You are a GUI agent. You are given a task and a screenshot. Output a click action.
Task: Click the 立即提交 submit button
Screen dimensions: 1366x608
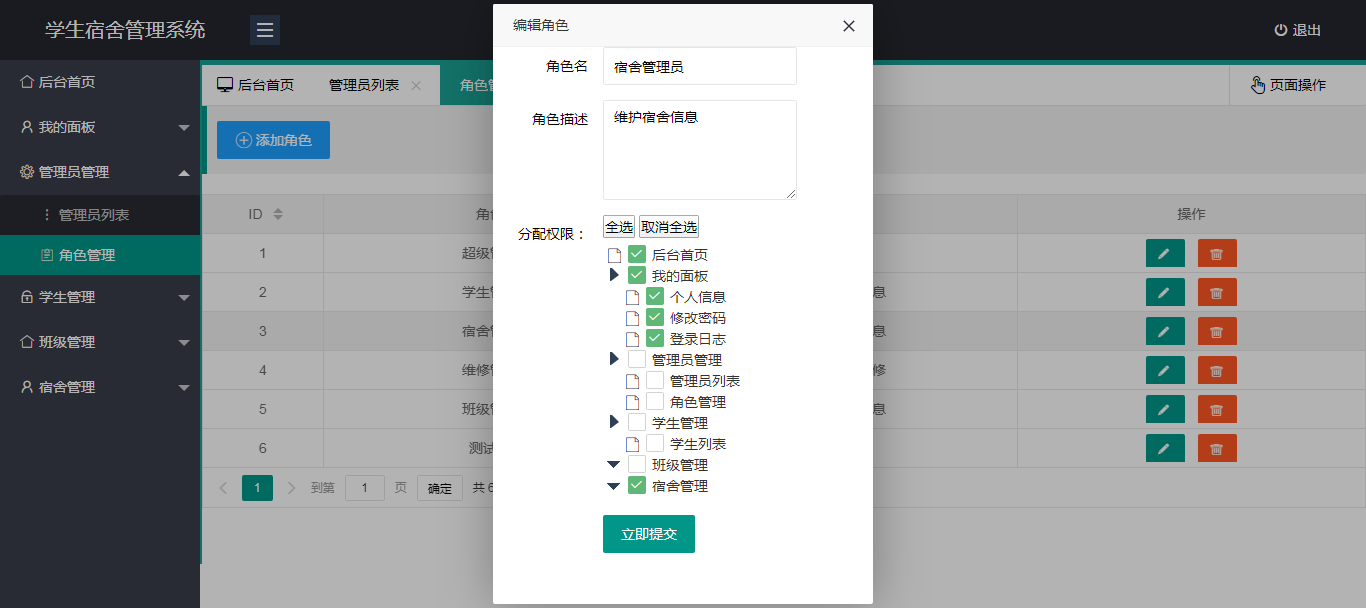[648, 533]
